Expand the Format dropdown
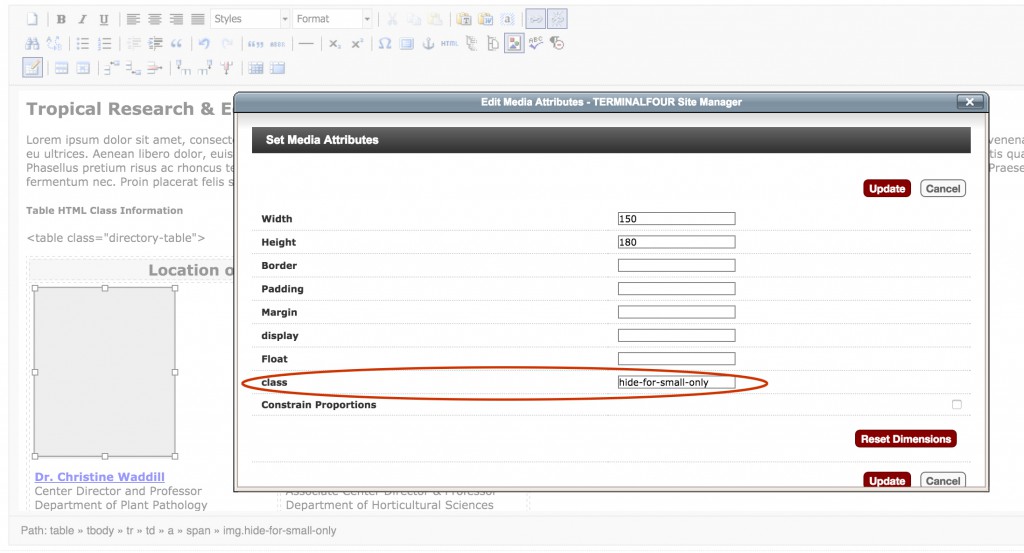Viewport: 1024px width, 553px height. click(x=333, y=19)
